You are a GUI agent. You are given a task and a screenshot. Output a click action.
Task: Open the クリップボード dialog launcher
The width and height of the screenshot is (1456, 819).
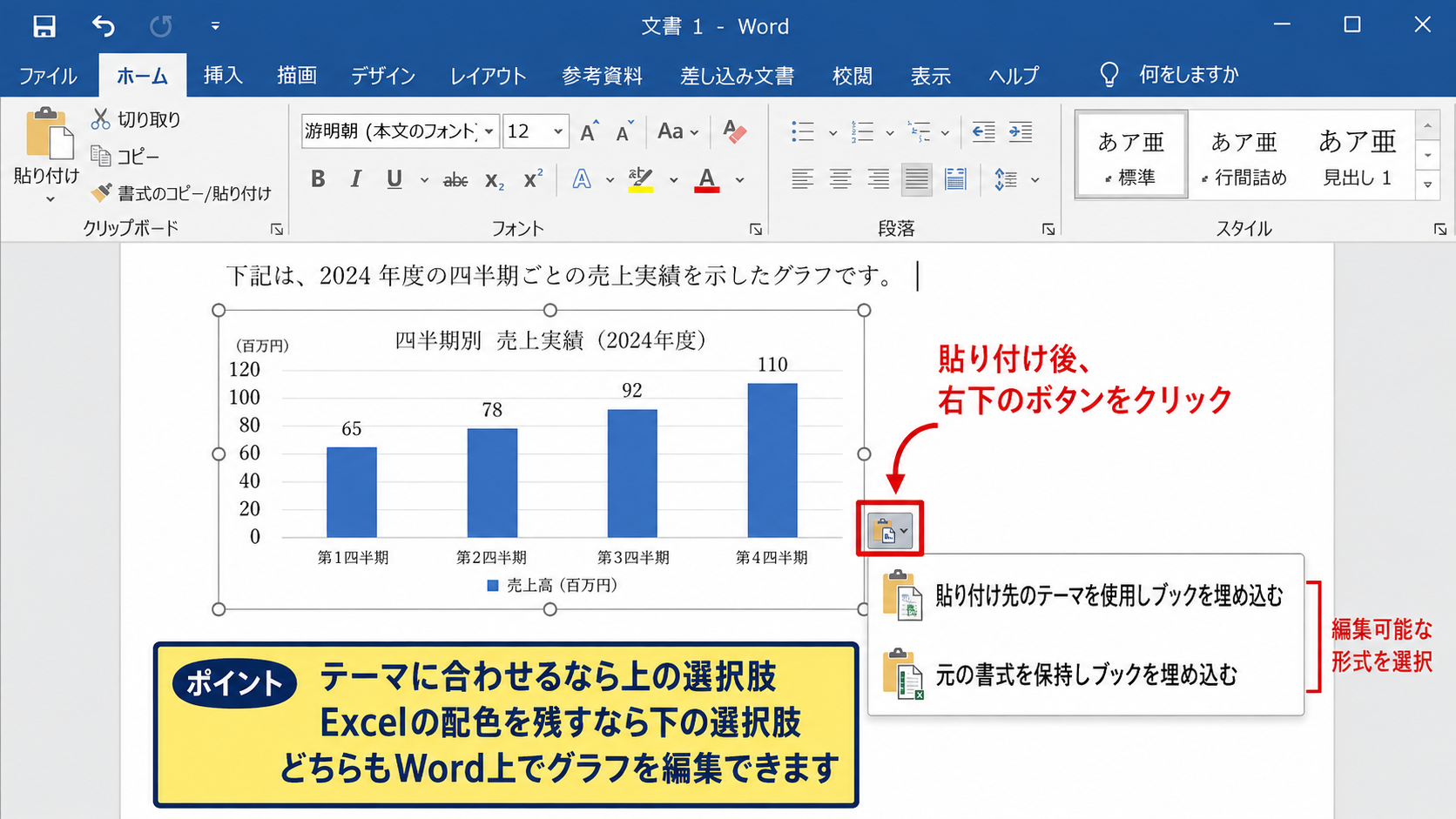click(x=277, y=229)
